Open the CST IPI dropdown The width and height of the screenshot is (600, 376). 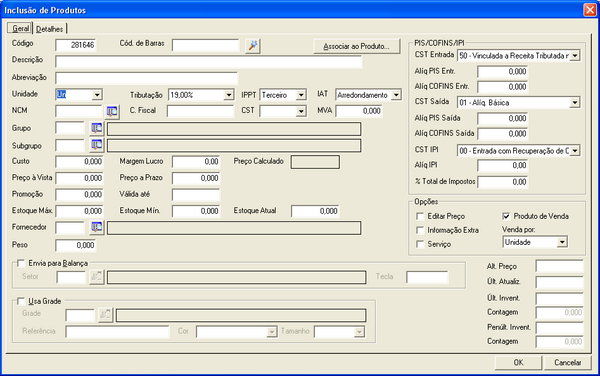click(x=575, y=151)
